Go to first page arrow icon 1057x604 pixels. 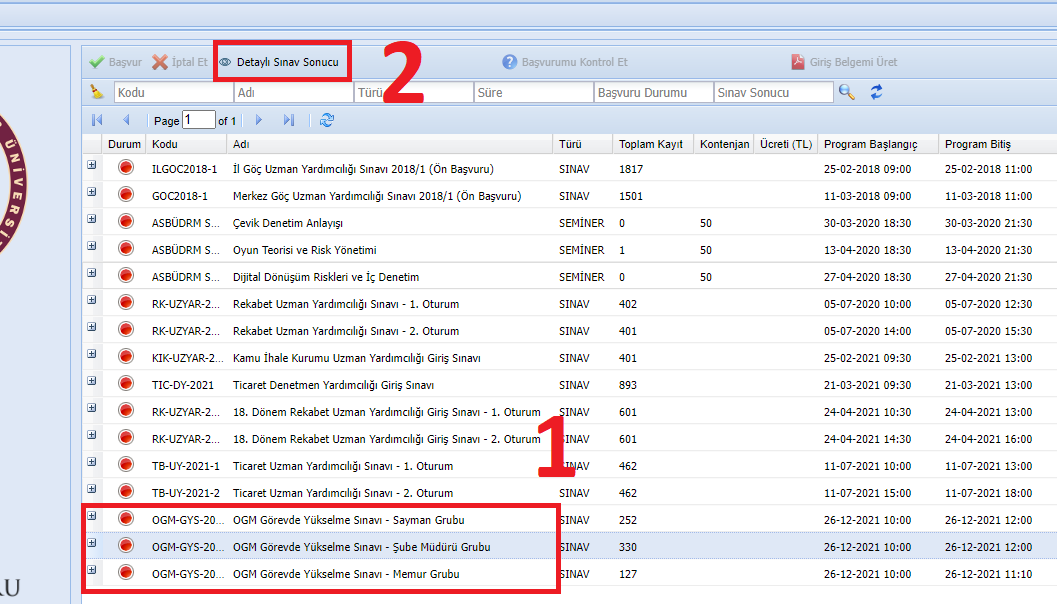coord(97,120)
